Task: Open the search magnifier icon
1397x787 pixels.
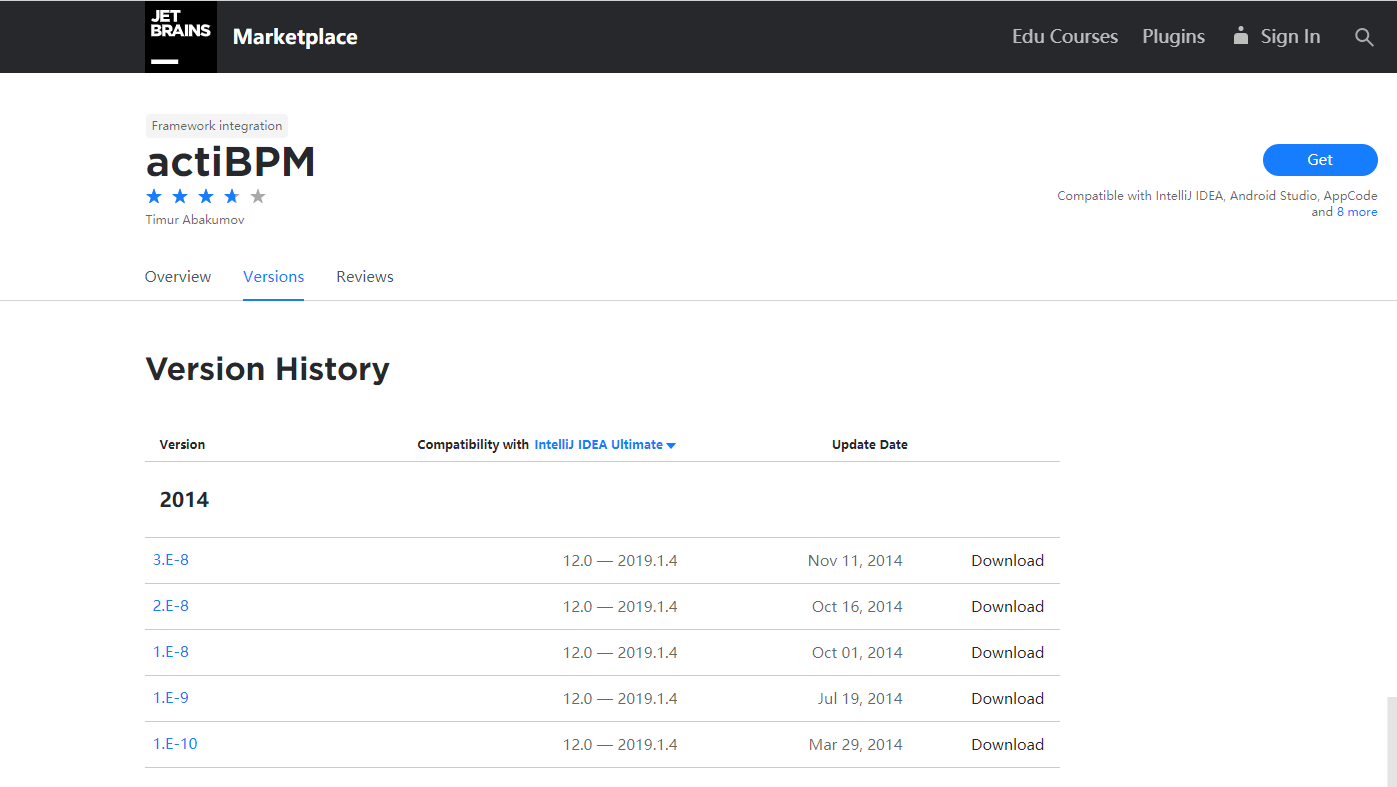Action: [x=1364, y=37]
